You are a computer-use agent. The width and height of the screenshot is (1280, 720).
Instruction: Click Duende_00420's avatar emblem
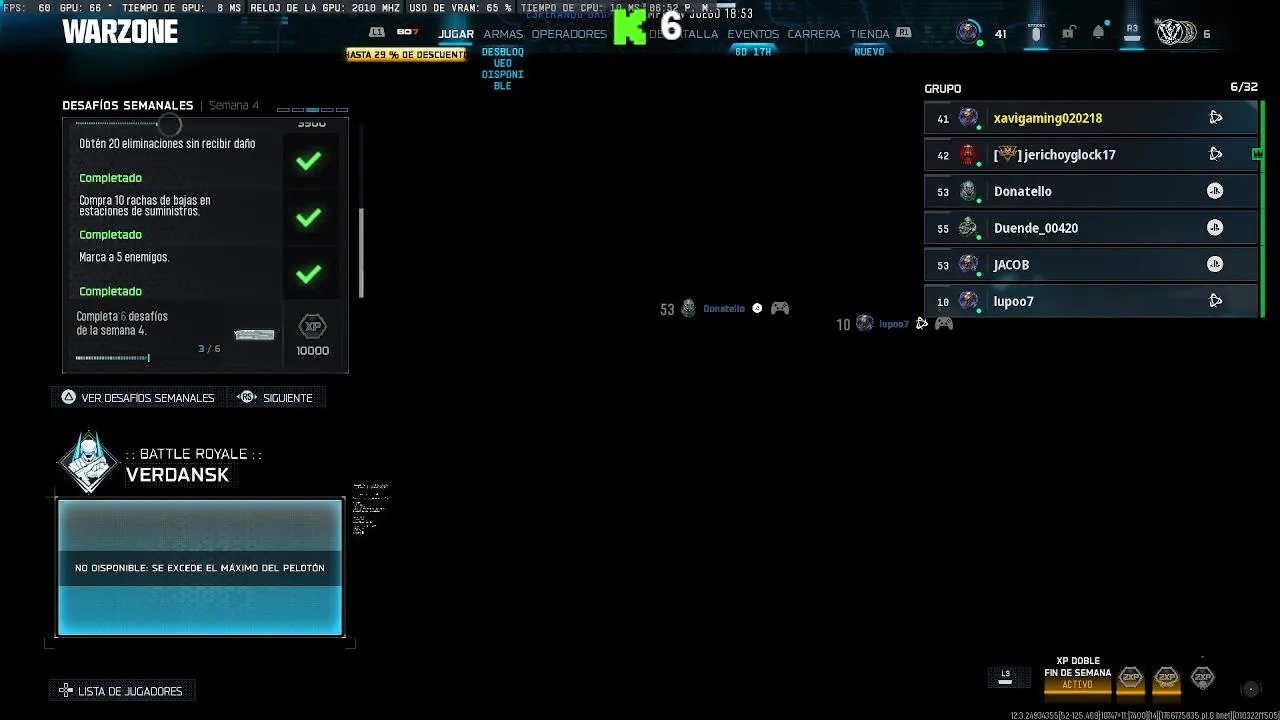[x=968, y=228]
